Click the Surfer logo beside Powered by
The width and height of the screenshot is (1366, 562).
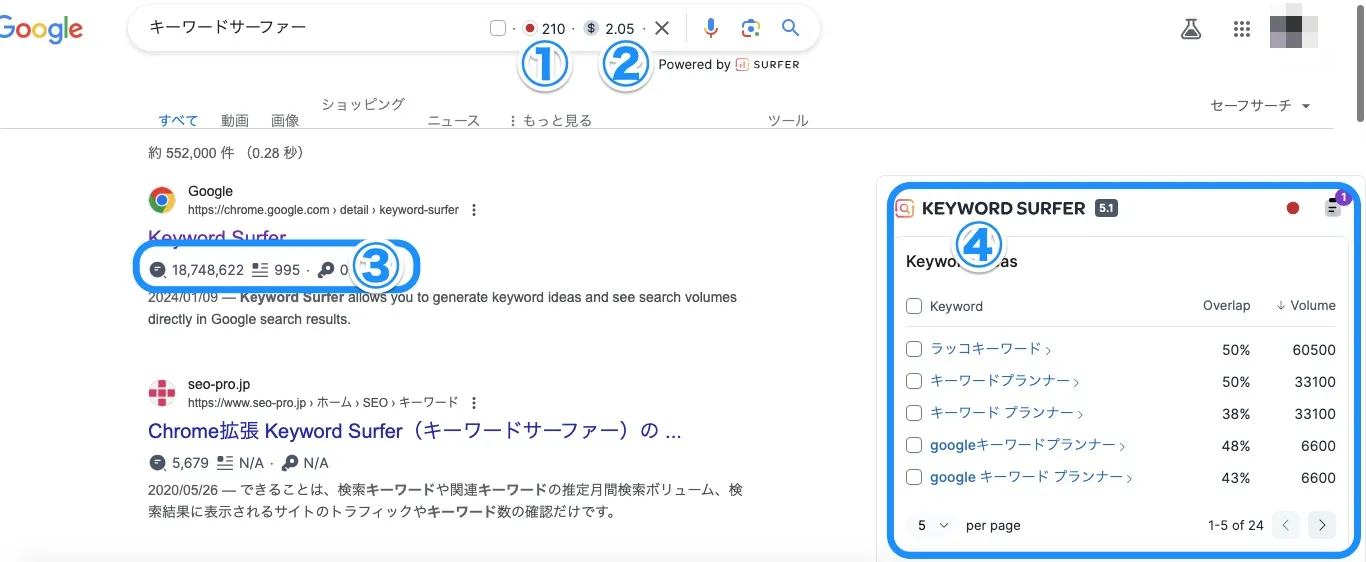(767, 64)
